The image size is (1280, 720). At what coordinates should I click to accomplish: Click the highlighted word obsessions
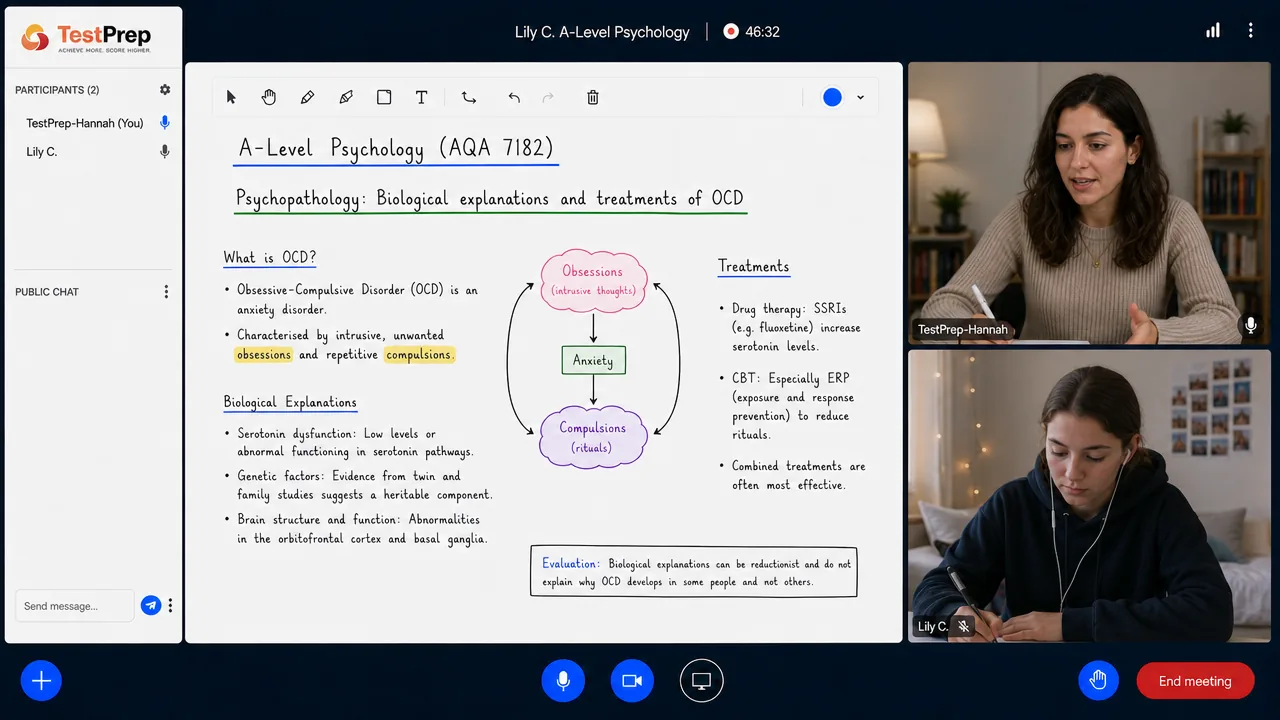click(264, 355)
